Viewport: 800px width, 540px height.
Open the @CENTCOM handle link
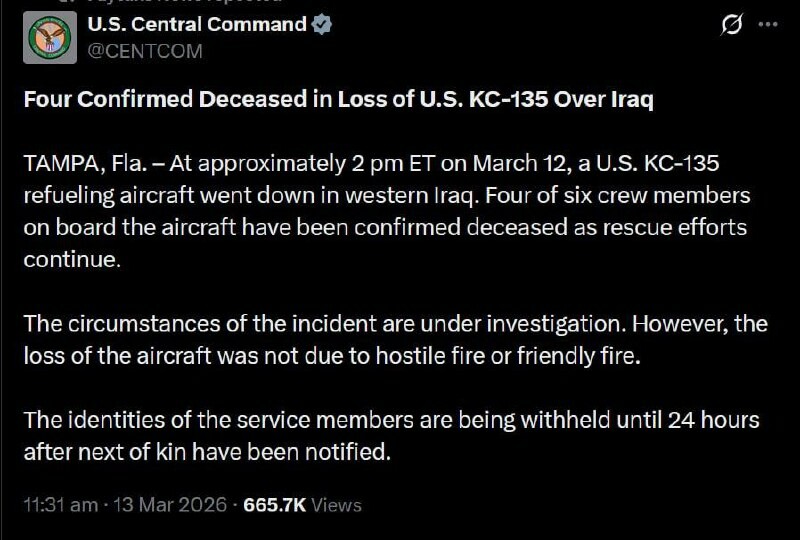pos(145,50)
